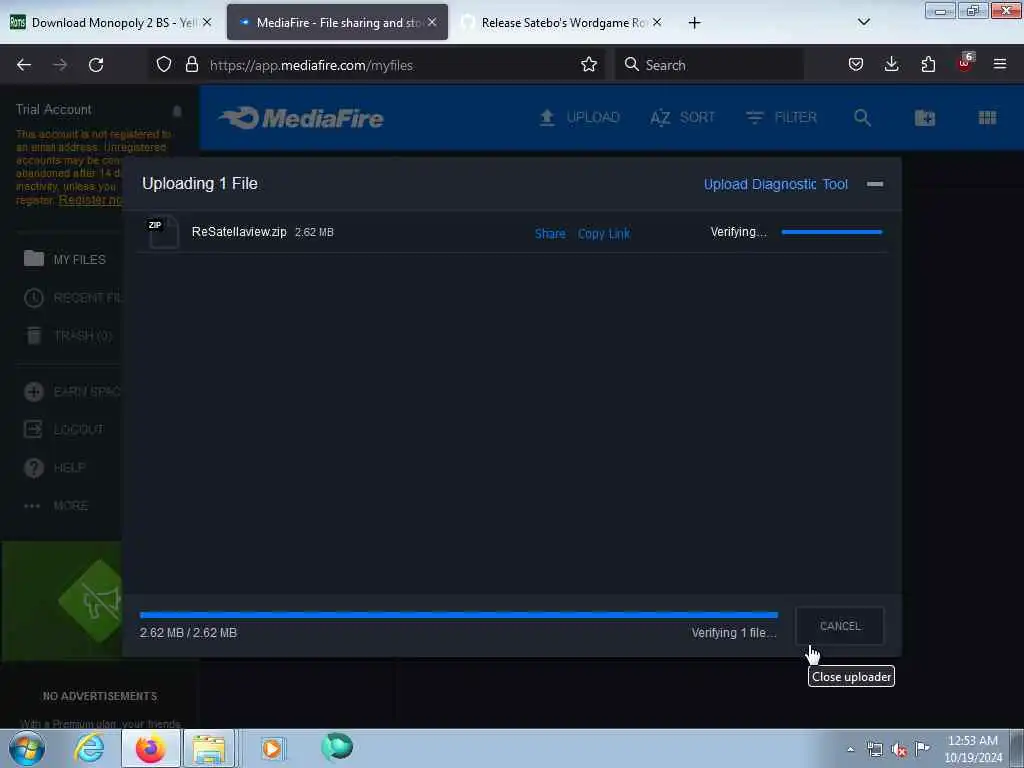Screen dimensions: 1024x768
Task: Show hidden system tray icons
Action: [850, 749]
